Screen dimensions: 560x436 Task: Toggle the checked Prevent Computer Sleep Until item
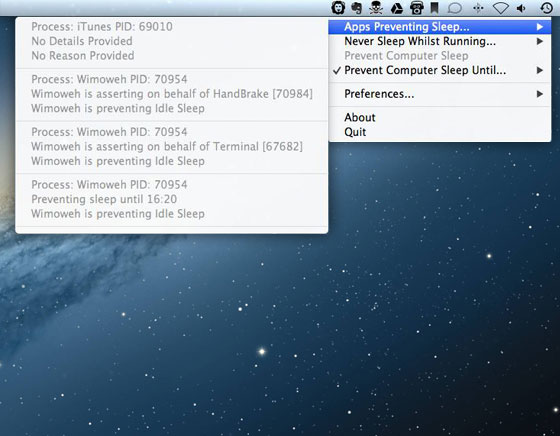tap(440, 70)
